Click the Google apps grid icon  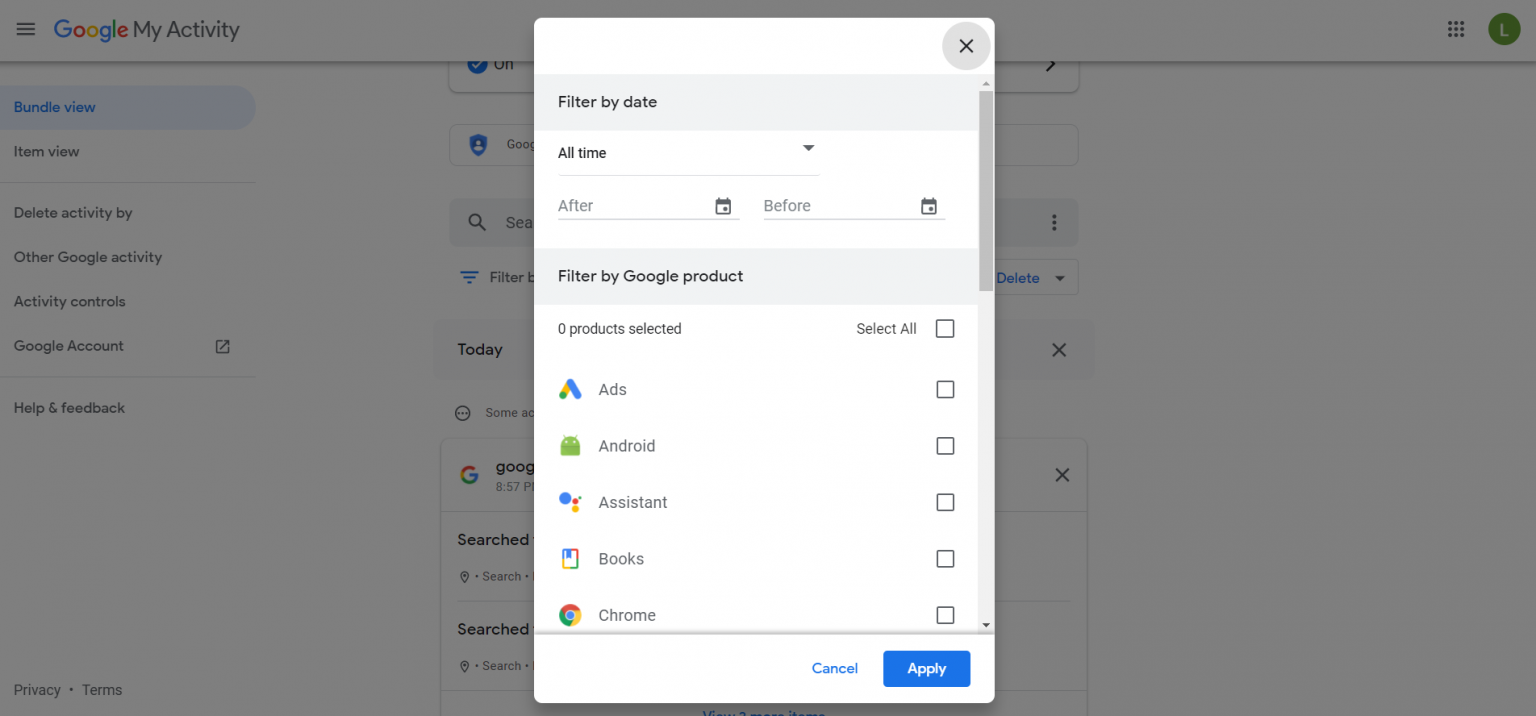(x=1456, y=29)
